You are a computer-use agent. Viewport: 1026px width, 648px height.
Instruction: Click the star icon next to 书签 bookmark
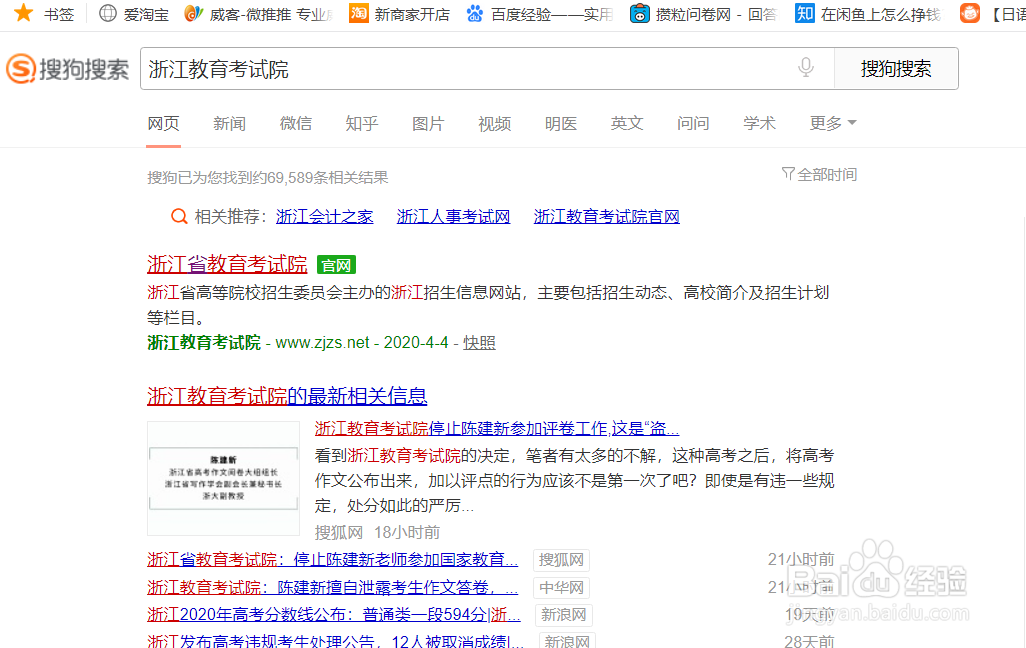coord(23,12)
